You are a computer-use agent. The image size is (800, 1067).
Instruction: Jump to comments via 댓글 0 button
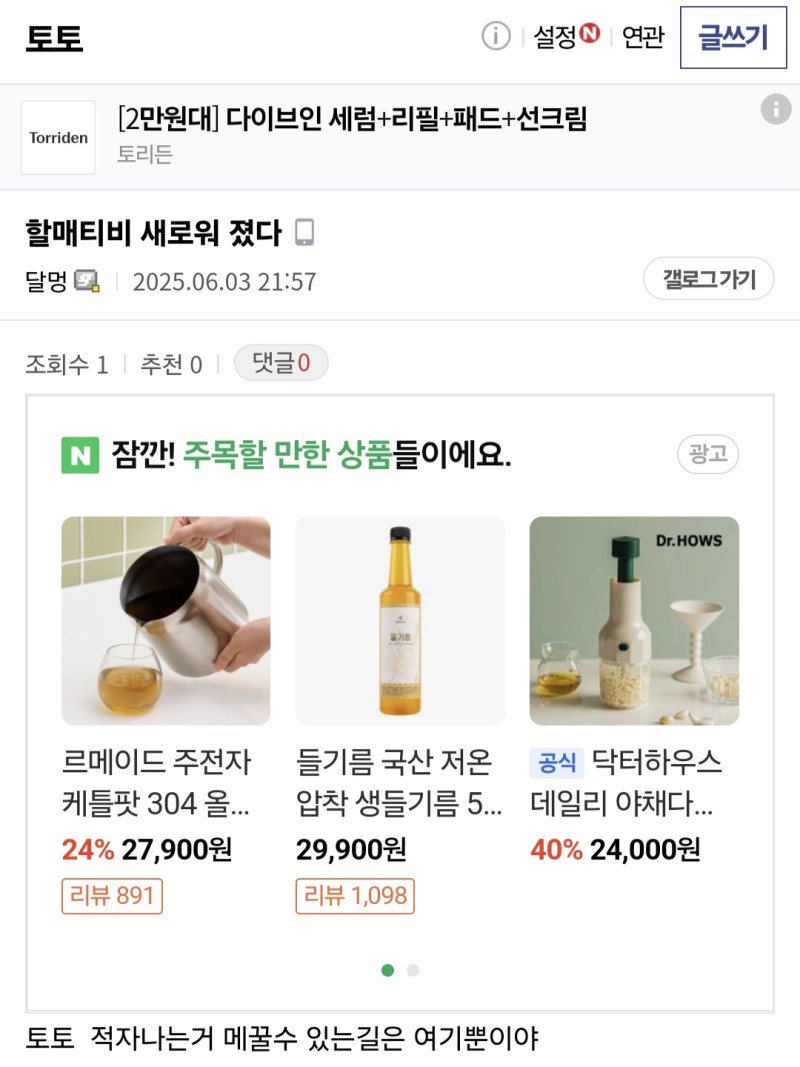281,364
